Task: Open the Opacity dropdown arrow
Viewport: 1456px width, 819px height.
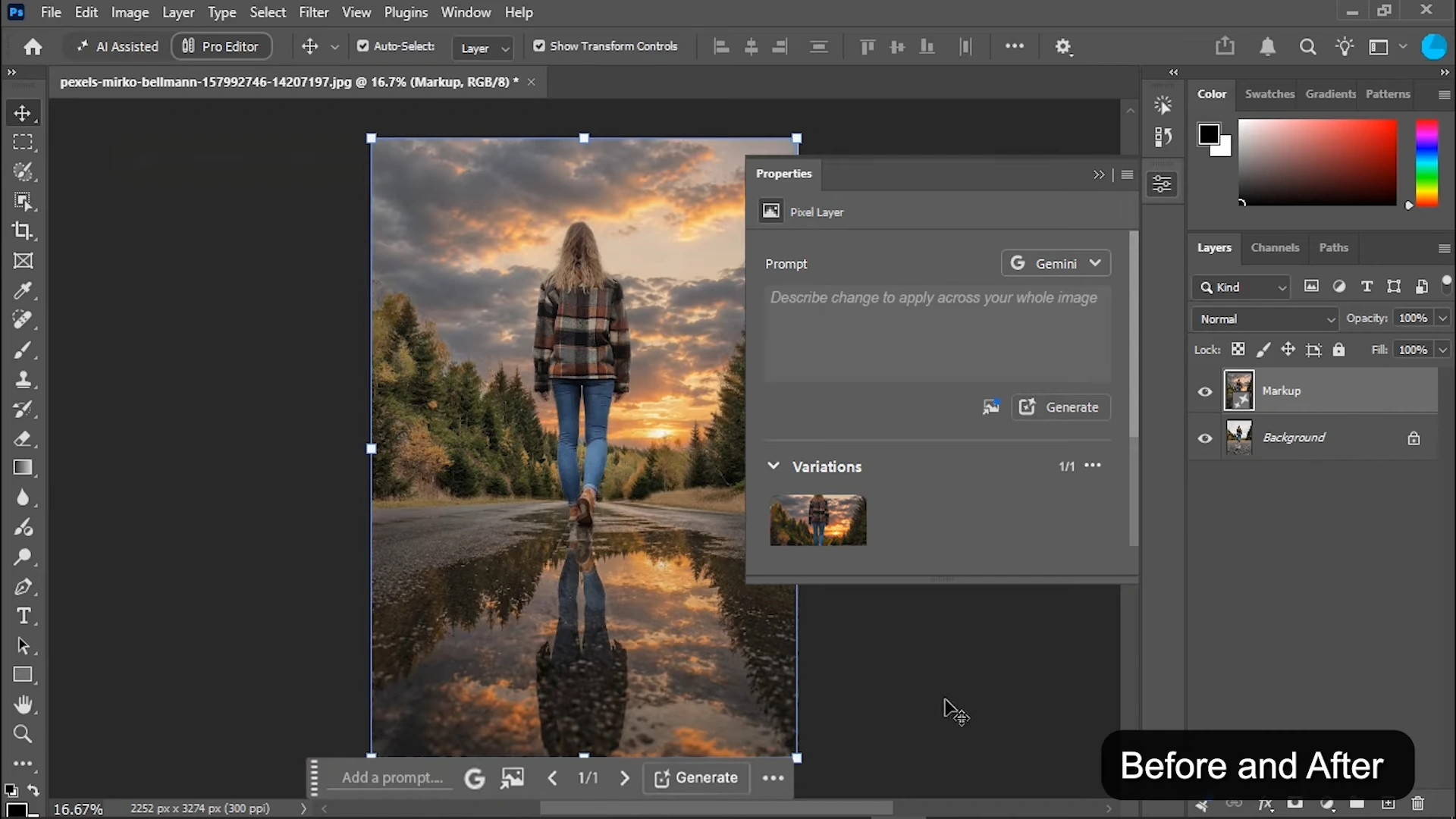Action: point(1442,318)
